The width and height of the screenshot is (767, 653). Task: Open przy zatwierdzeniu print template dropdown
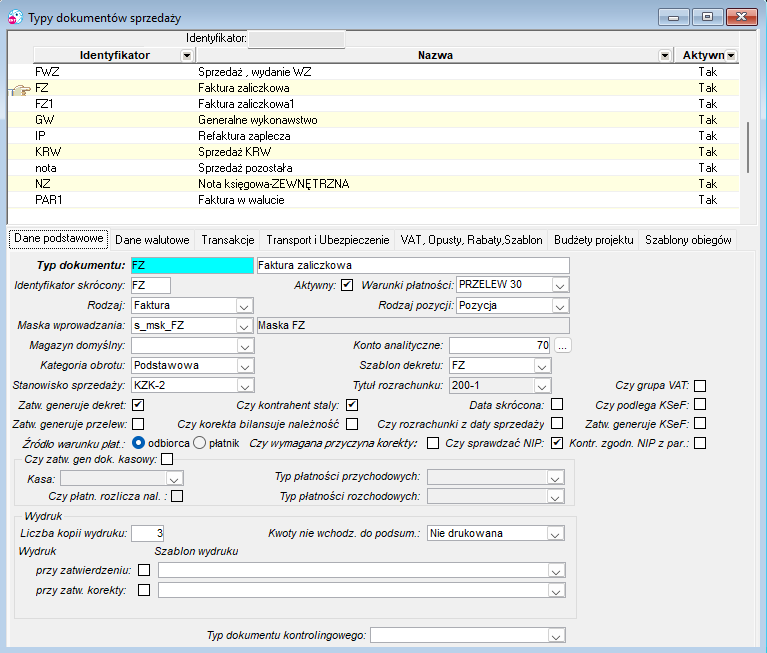556,571
